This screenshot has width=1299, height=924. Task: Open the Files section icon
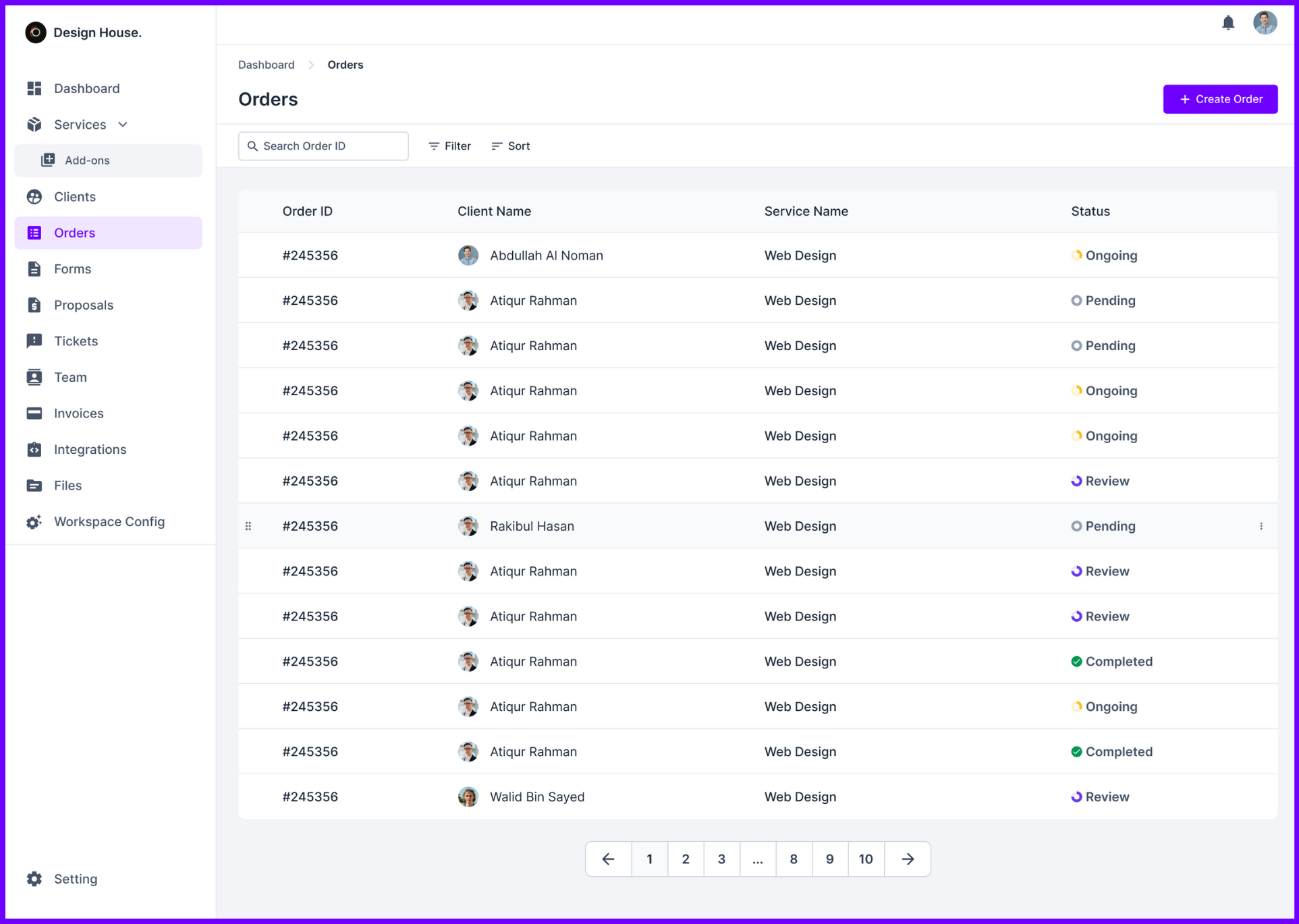pos(34,485)
